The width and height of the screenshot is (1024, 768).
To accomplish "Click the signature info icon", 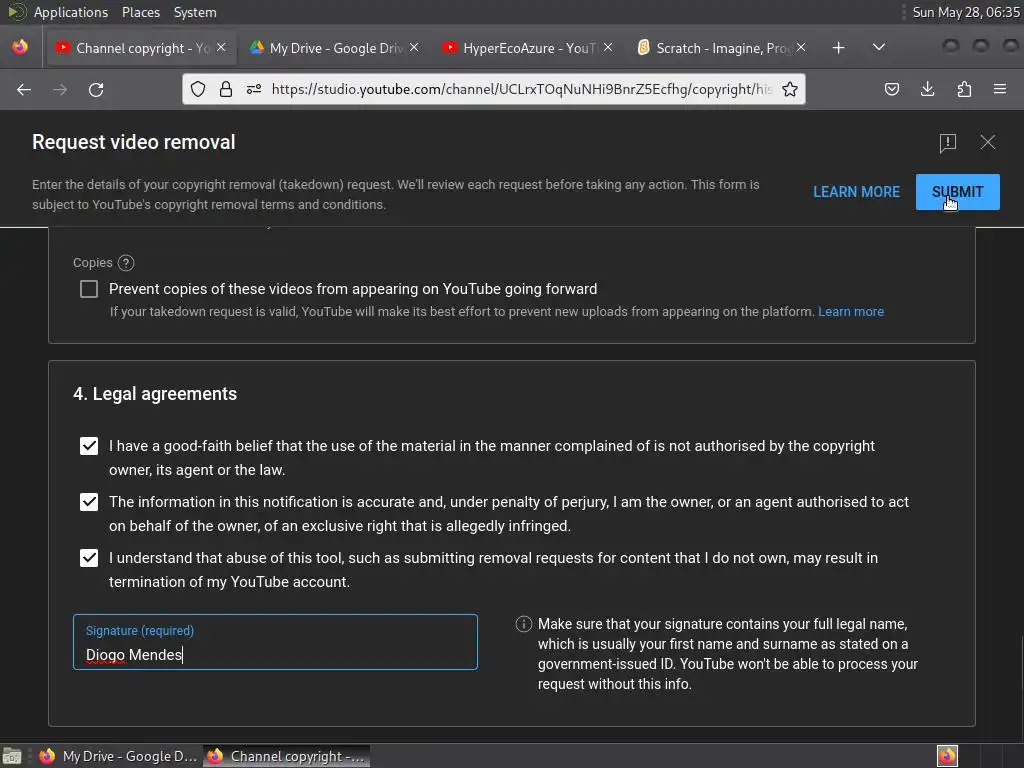I will [x=523, y=624].
